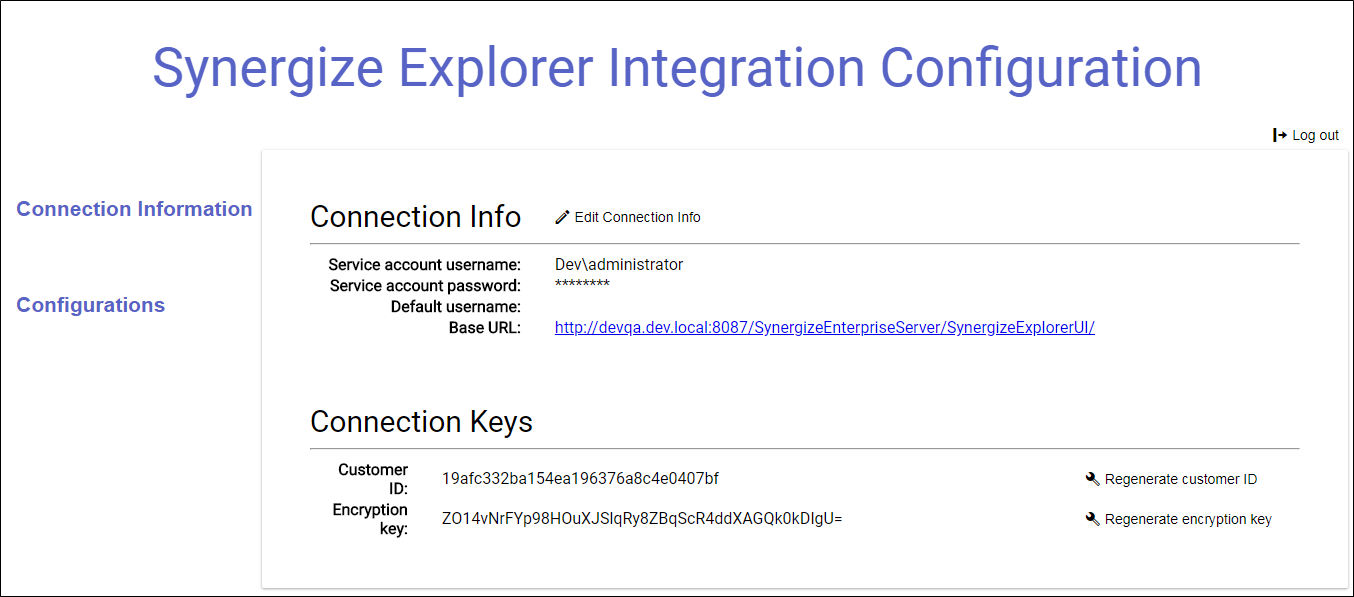This screenshot has width=1354, height=597.
Task: Click the Default username label
Action: [x=456, y=307]
